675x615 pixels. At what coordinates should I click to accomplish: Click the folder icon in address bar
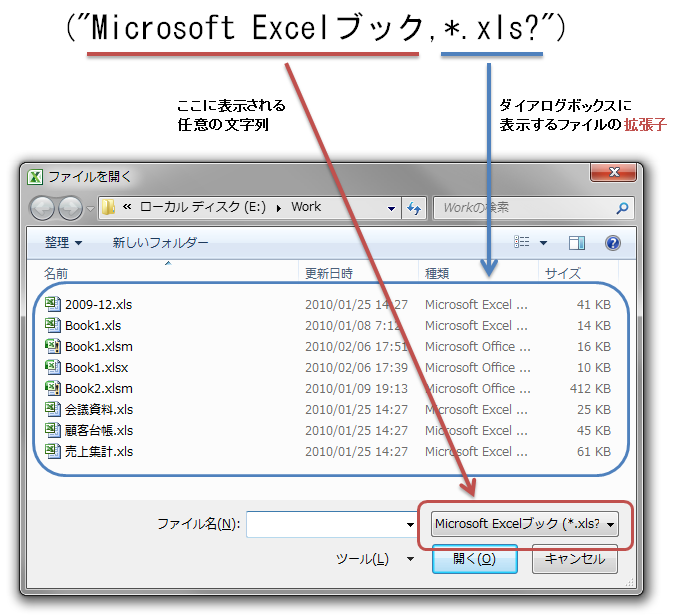click(108, 207)
